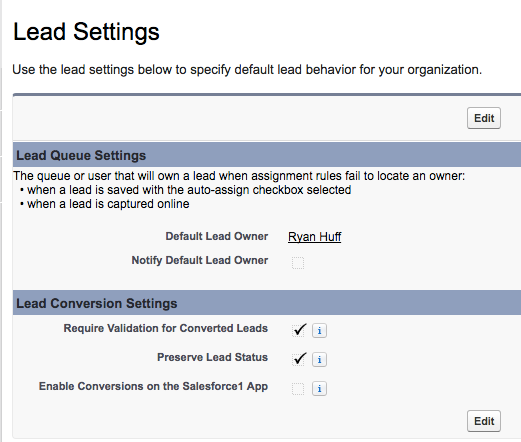Uncheck the Preserve Lead Status checkbox
The image size is (521, 442).
coord(298,360)
